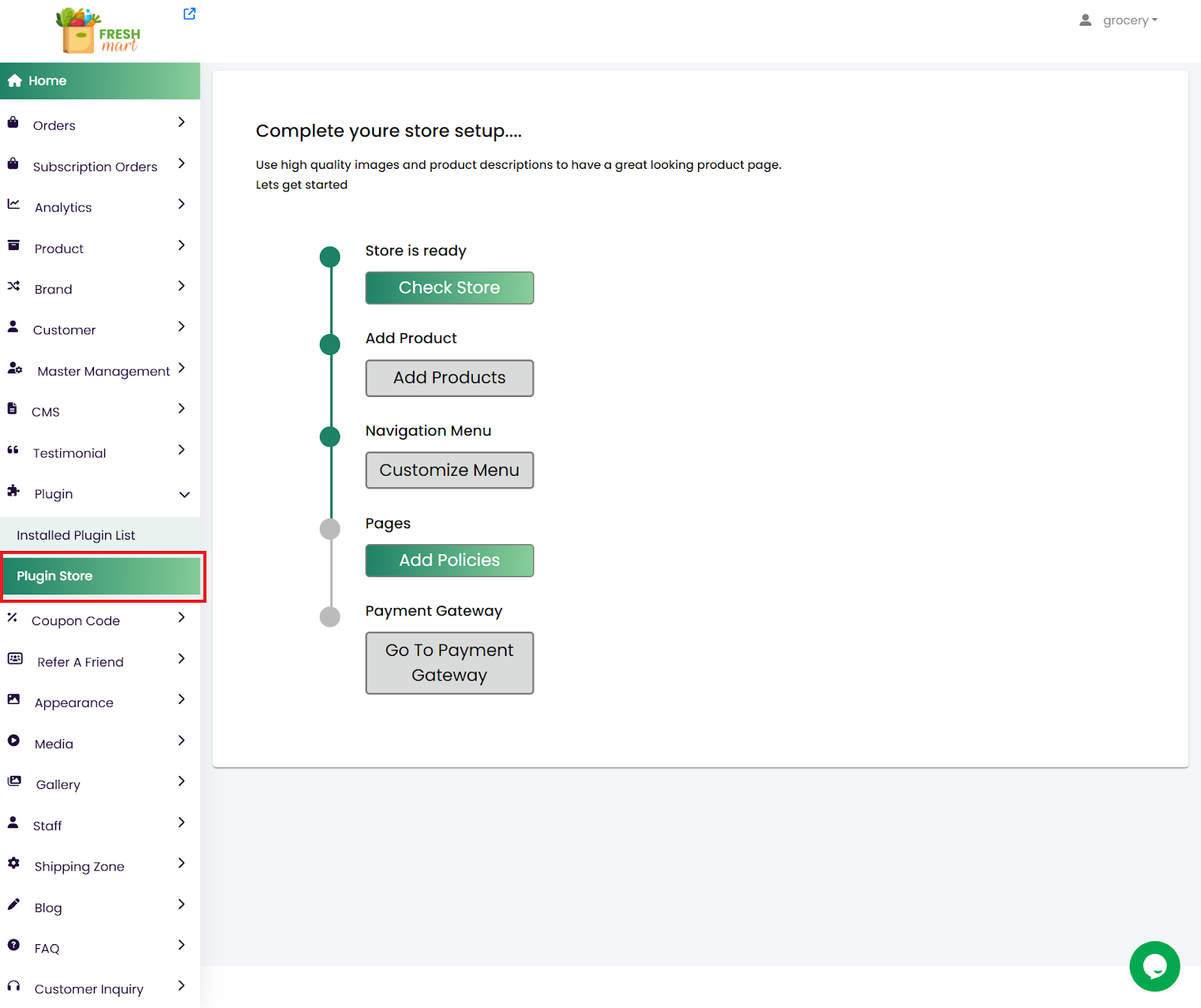
Task: Go to the Home menu item
Action: click(x=47, y=81)
